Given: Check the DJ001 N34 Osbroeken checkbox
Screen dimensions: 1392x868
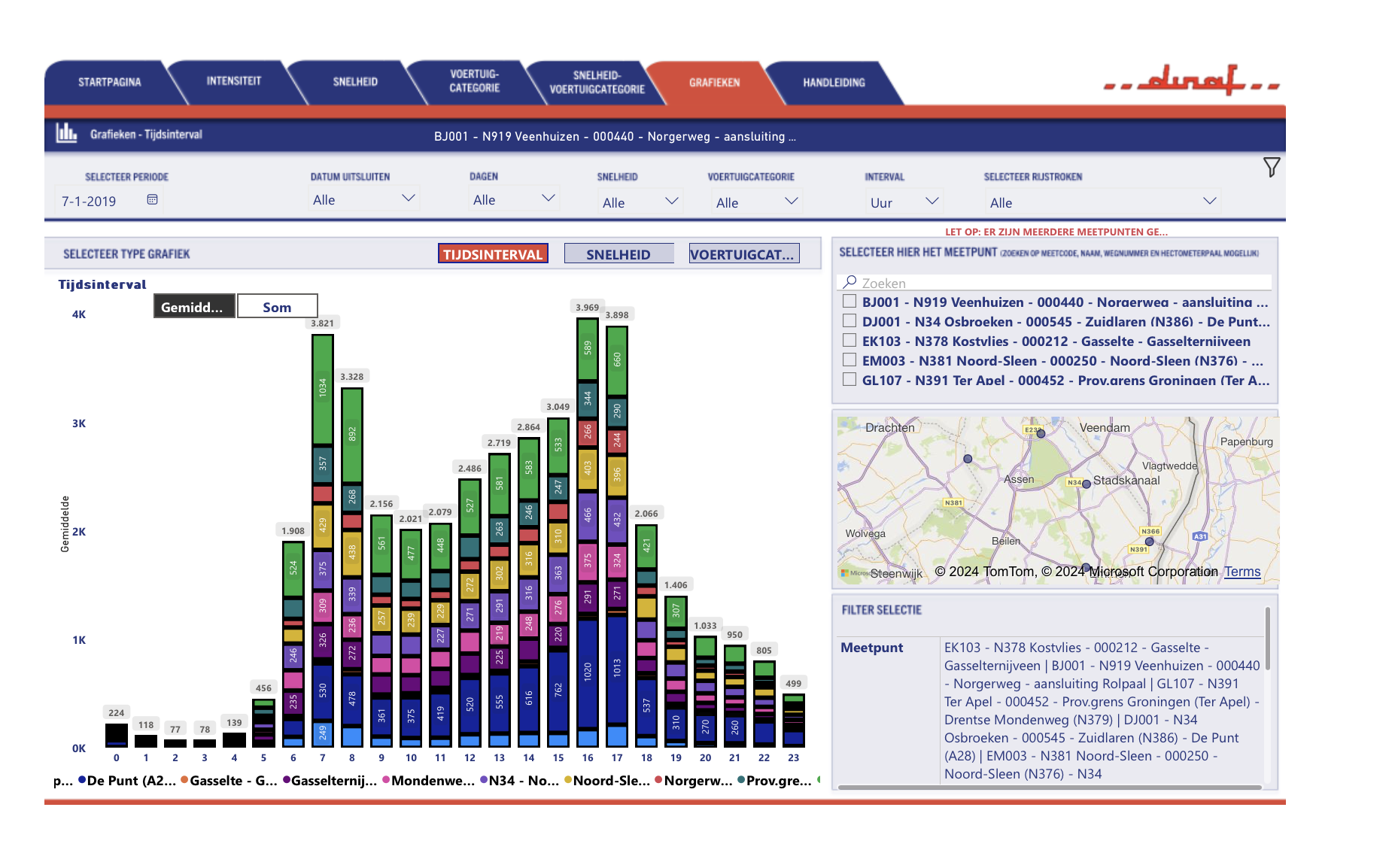Looking at the screenshot, I should 849,321.
